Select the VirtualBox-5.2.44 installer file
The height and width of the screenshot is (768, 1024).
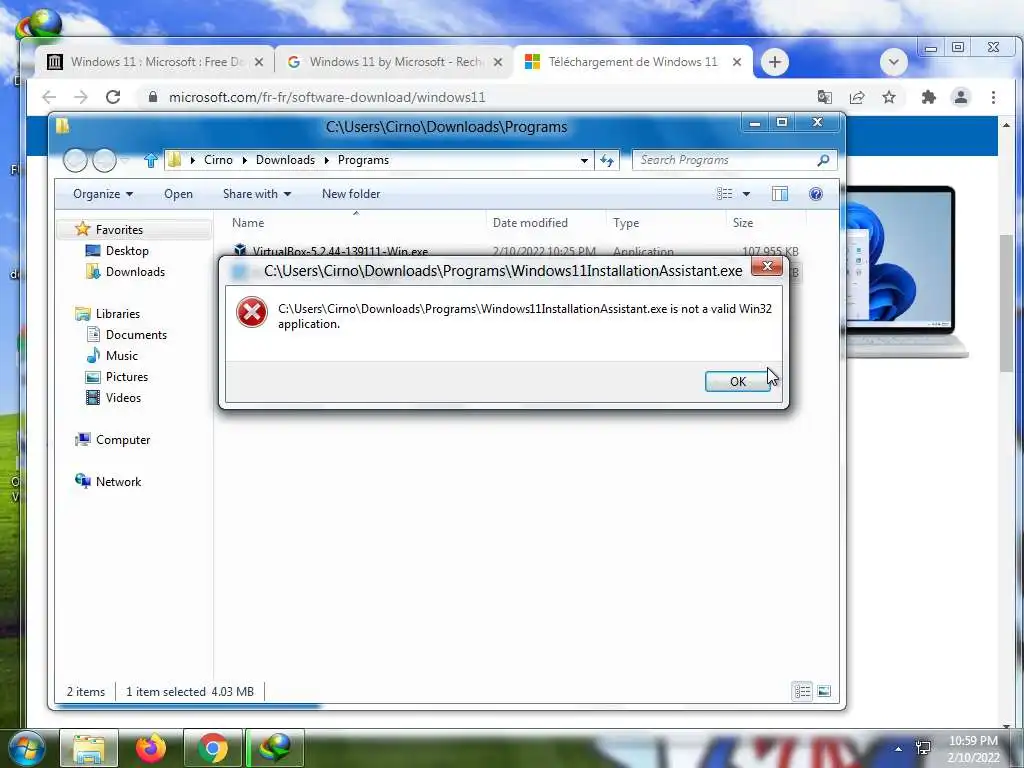[x=340, y=251]
